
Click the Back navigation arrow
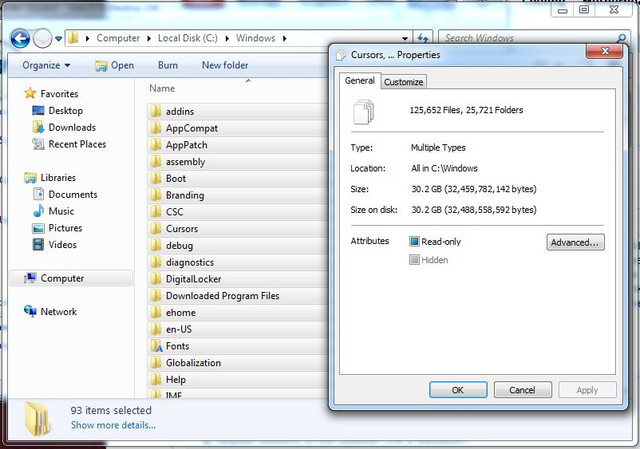point(20,39)
